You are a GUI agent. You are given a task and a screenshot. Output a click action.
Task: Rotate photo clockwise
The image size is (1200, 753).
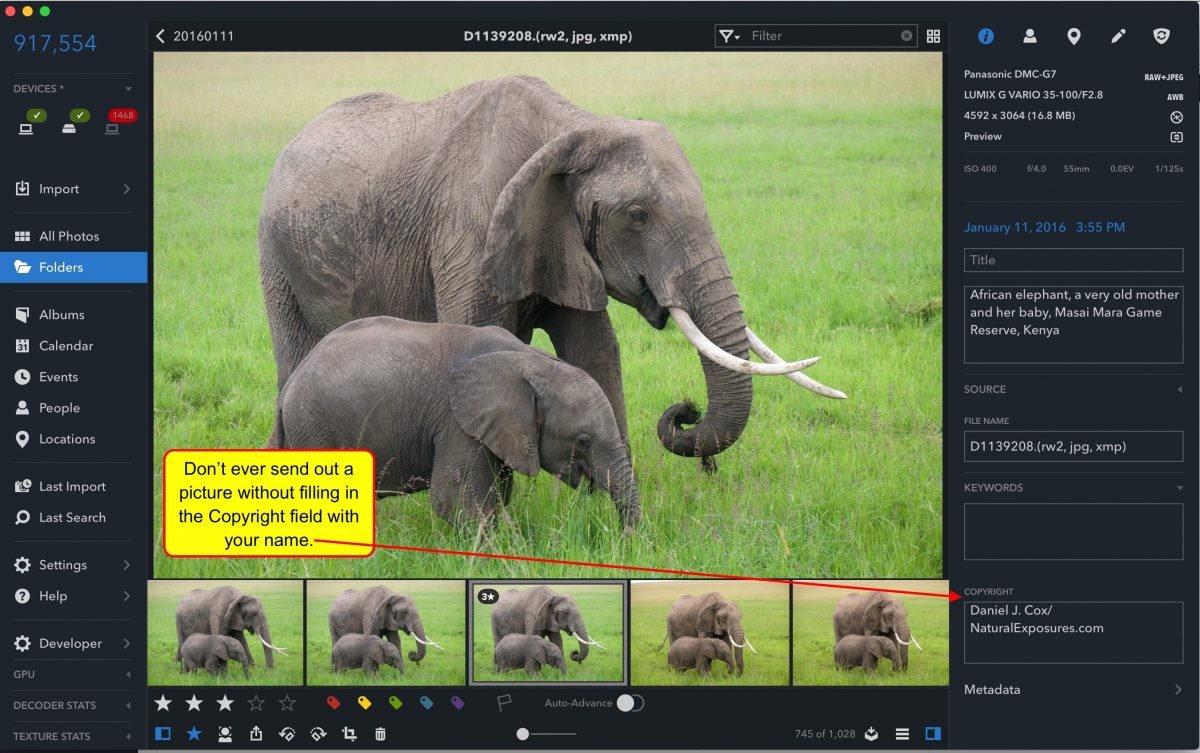pos(318,734)
